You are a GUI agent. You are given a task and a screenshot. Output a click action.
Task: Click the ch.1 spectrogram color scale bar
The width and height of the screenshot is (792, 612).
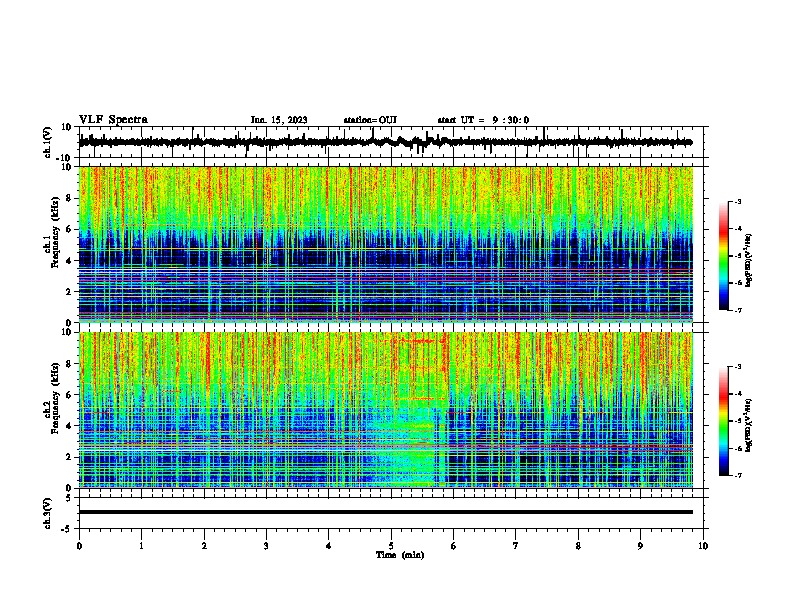pyautogui.click(x=724, y=256)
